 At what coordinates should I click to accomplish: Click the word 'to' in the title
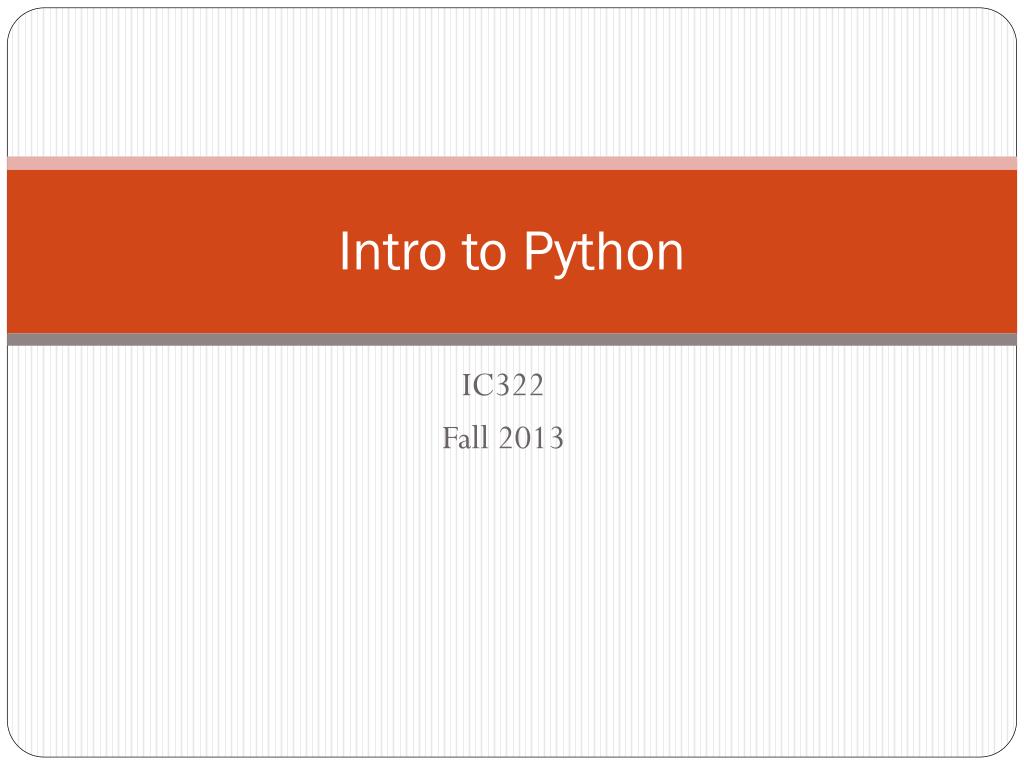pos(484,253)
